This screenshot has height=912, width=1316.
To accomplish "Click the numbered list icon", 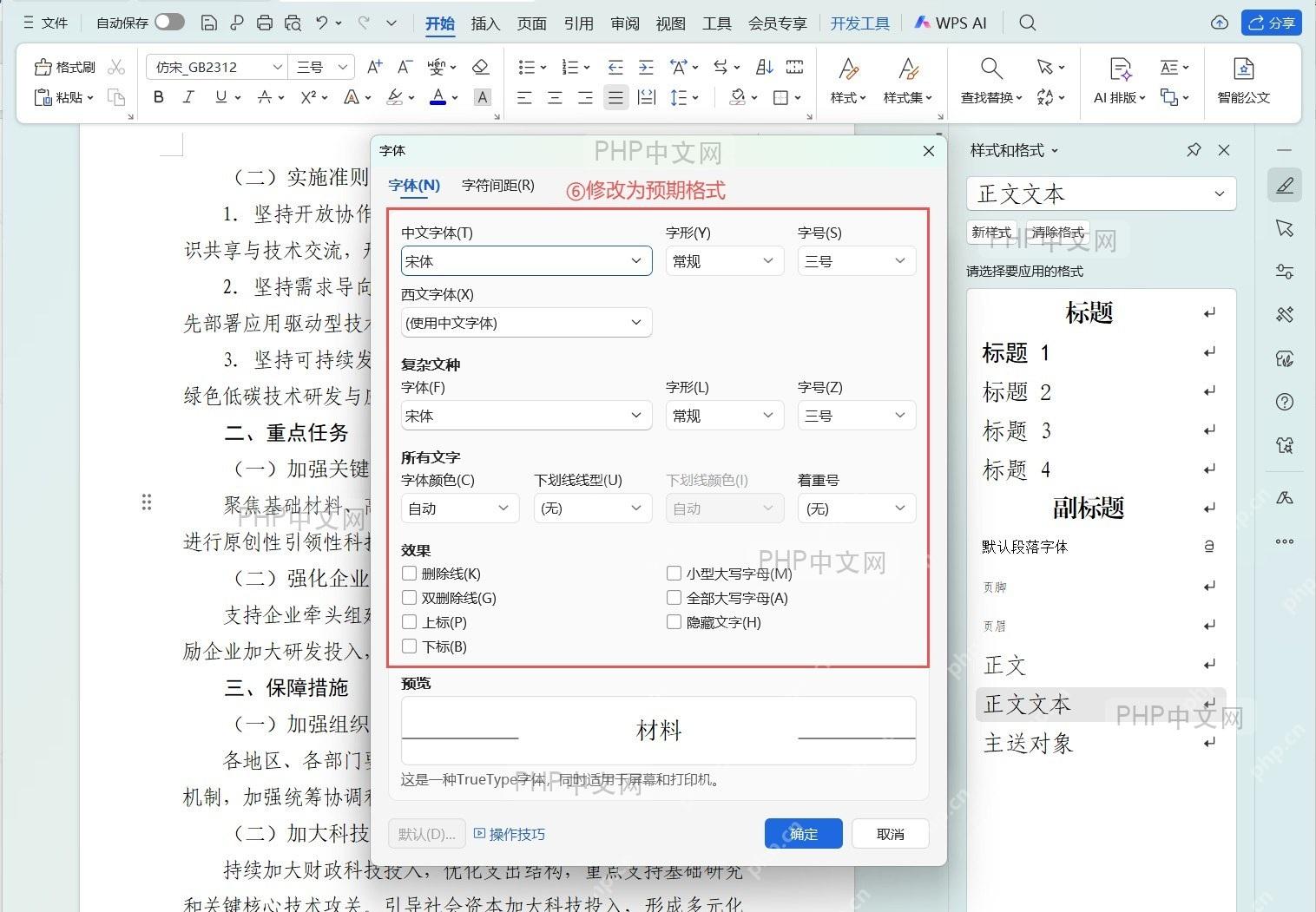I will coord(570,67).
